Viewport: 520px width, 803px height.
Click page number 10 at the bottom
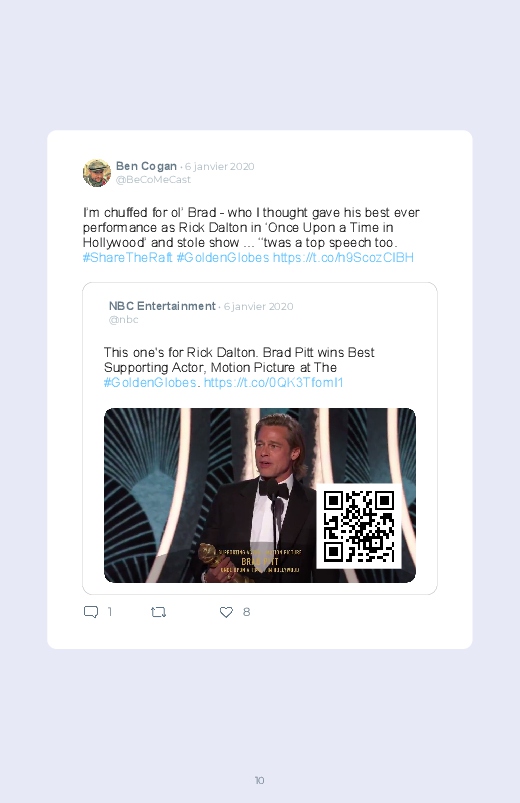[x=260, y=780]
